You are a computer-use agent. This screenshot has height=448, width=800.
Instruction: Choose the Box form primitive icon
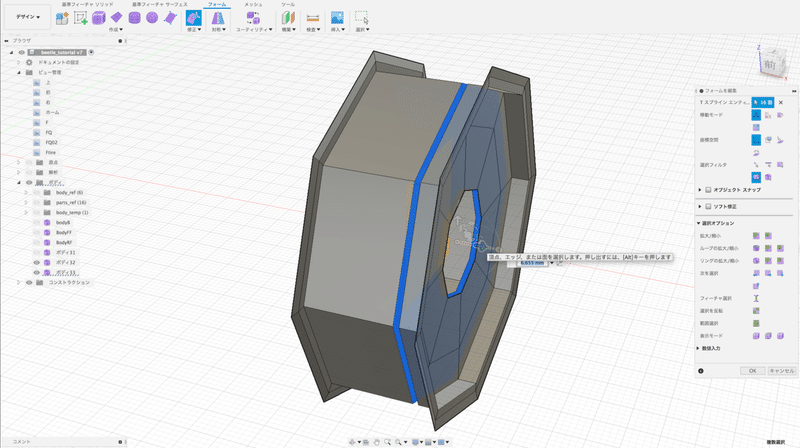tap(98, 18)
